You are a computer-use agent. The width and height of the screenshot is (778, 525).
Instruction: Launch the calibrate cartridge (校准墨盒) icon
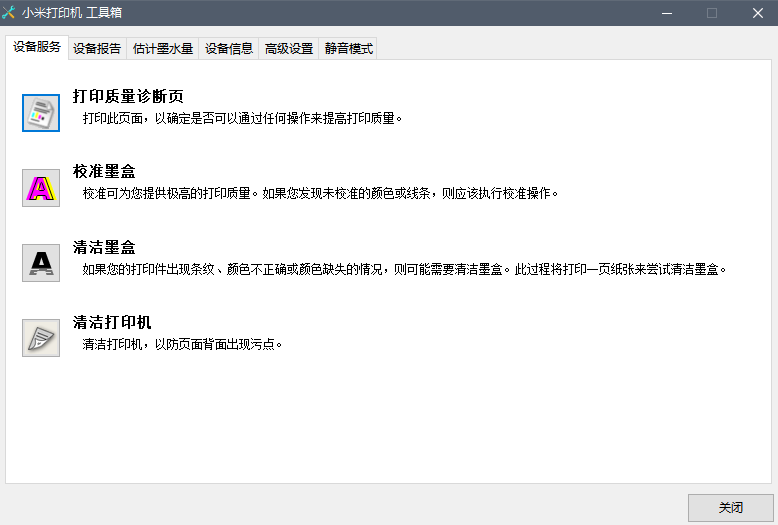[41, 188]
